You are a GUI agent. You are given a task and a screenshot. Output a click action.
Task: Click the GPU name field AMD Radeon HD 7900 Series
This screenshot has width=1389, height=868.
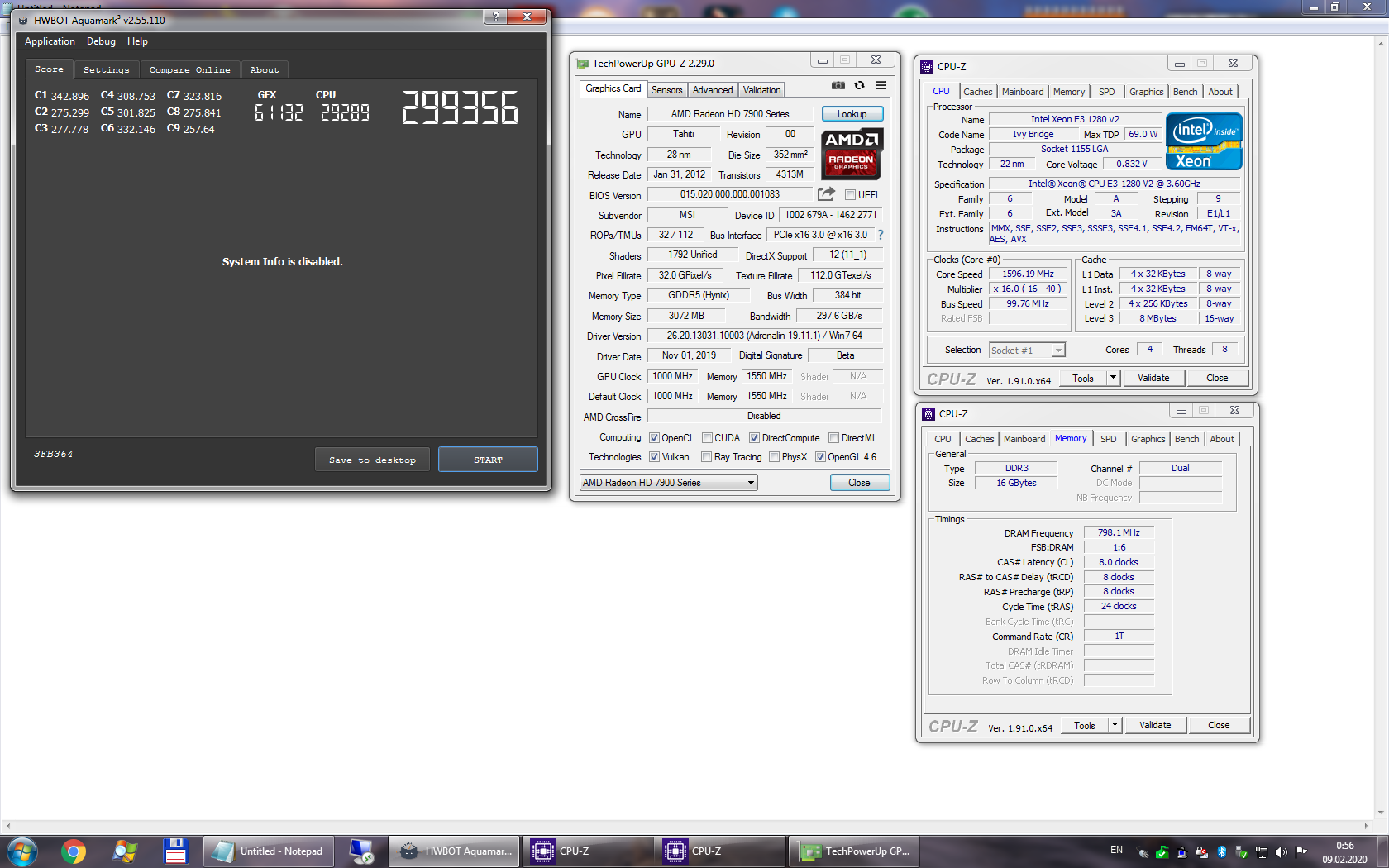(730, 114)
